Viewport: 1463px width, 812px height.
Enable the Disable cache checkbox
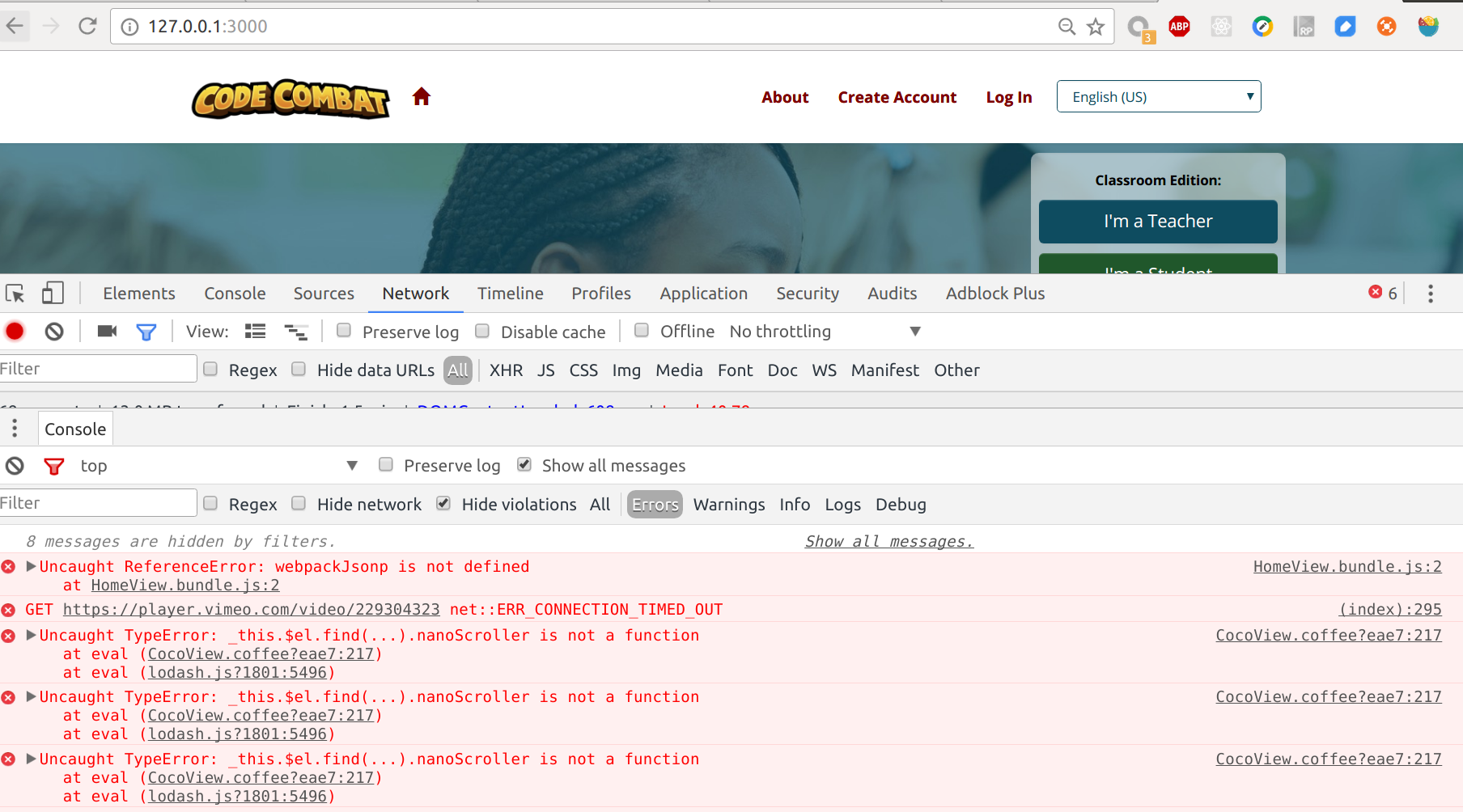click(x=482, y=330)
